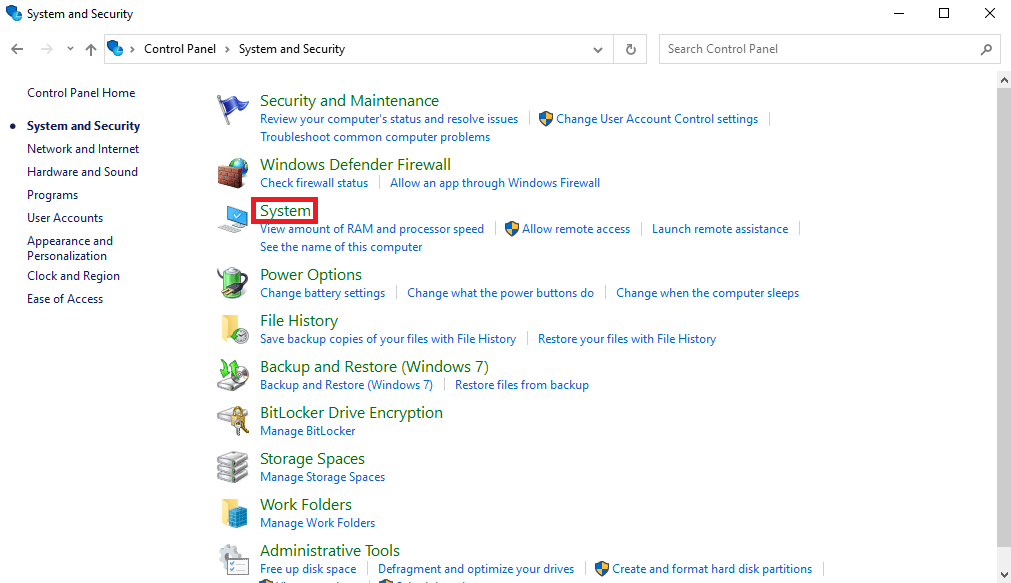
Task: Click Change battery settings
Action: (322, 293)
